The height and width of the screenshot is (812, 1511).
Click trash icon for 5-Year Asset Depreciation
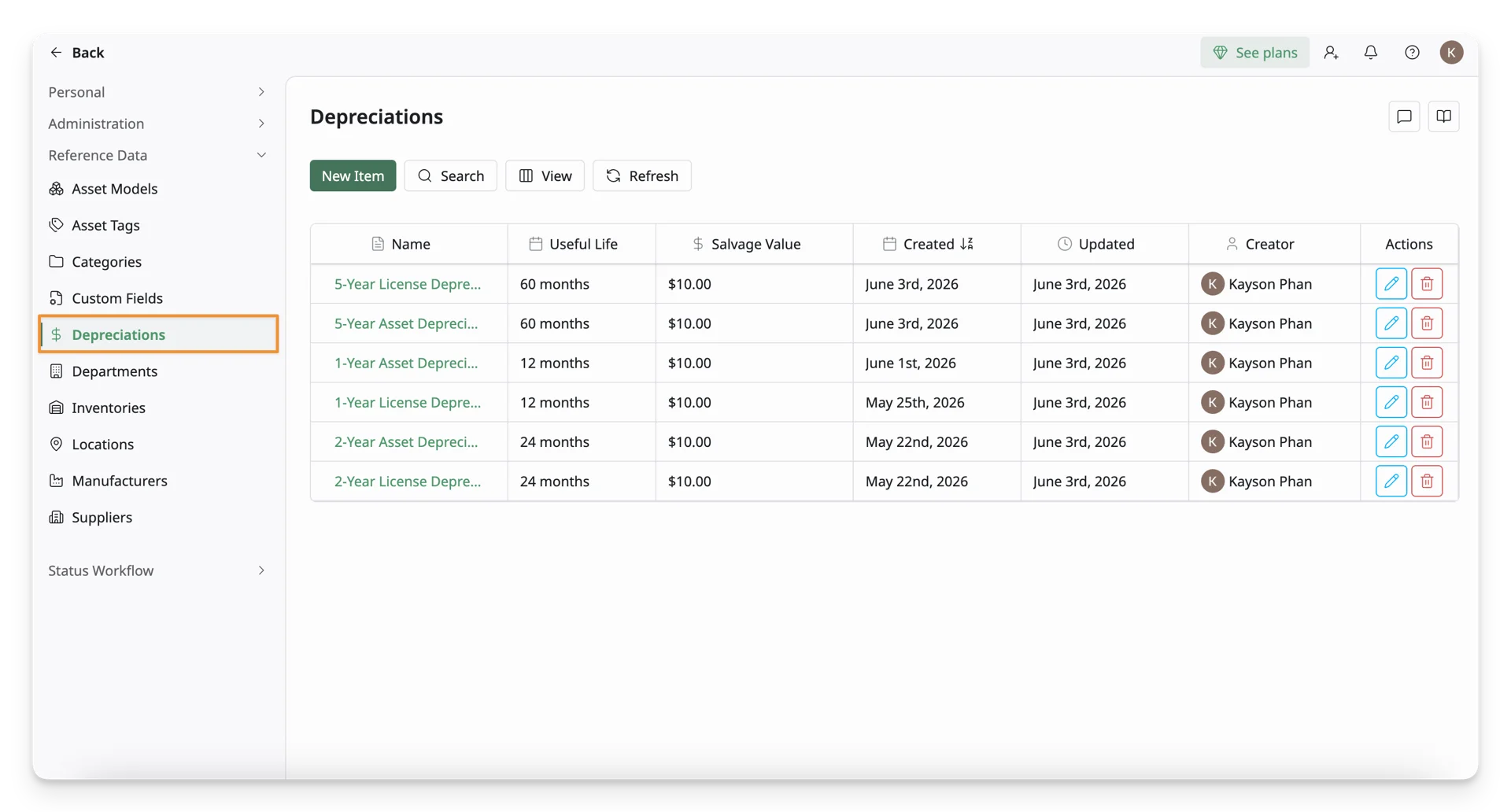click(1426, 323)
